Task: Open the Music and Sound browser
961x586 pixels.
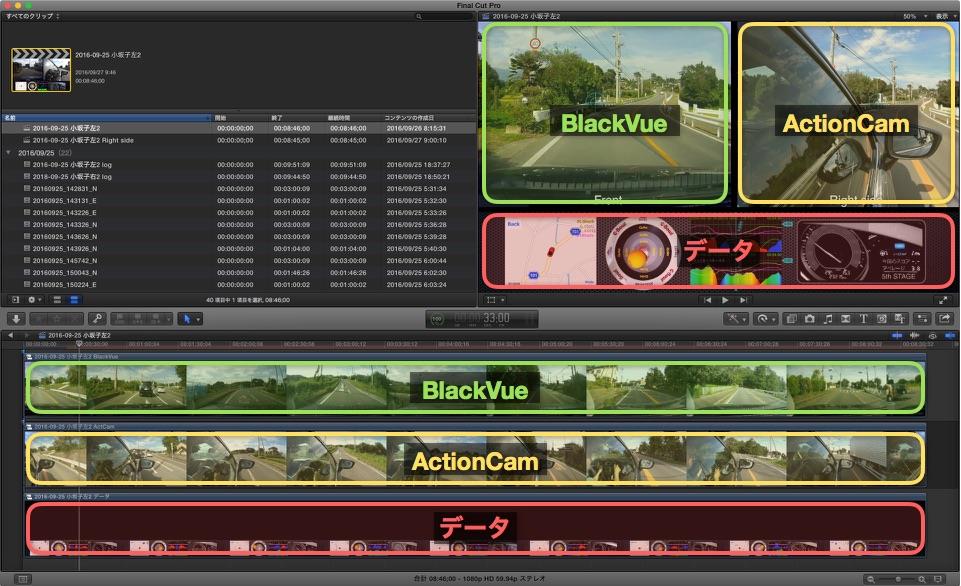Action: tap(827, 319)
